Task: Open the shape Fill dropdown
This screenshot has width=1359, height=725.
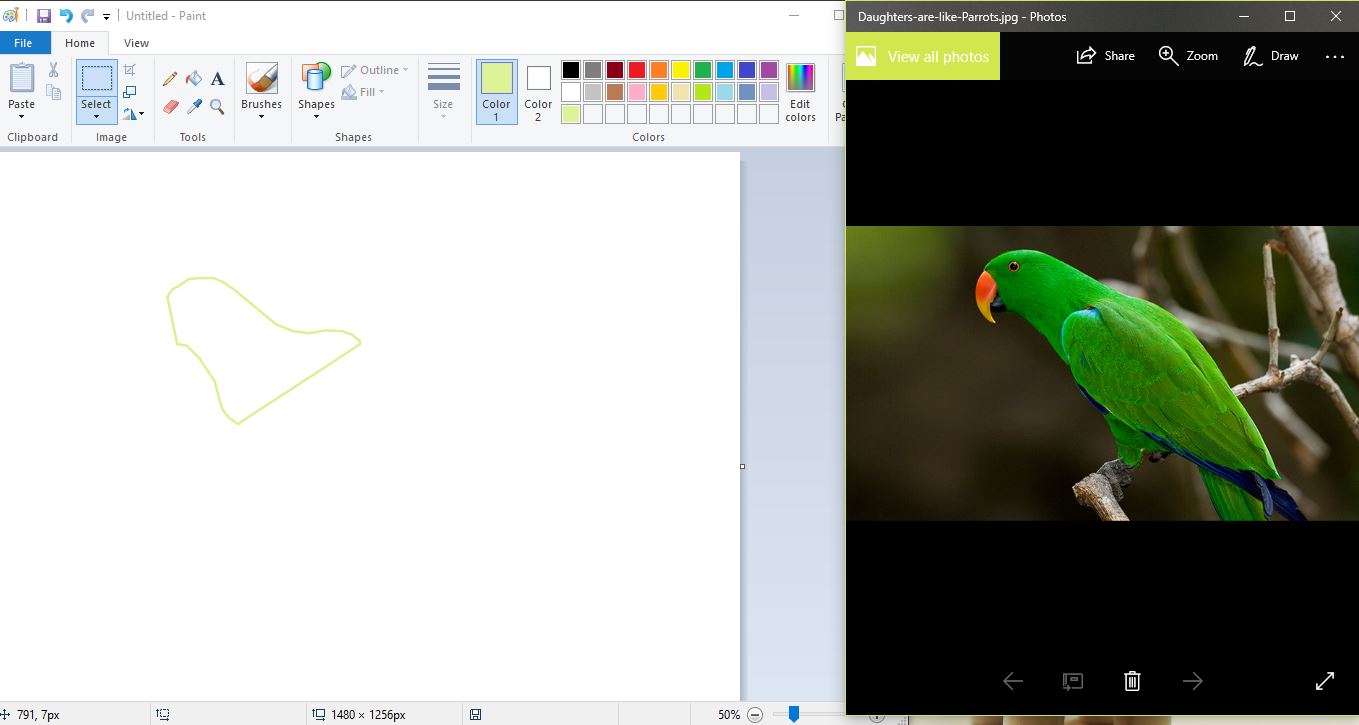Action: coord(363,92)
